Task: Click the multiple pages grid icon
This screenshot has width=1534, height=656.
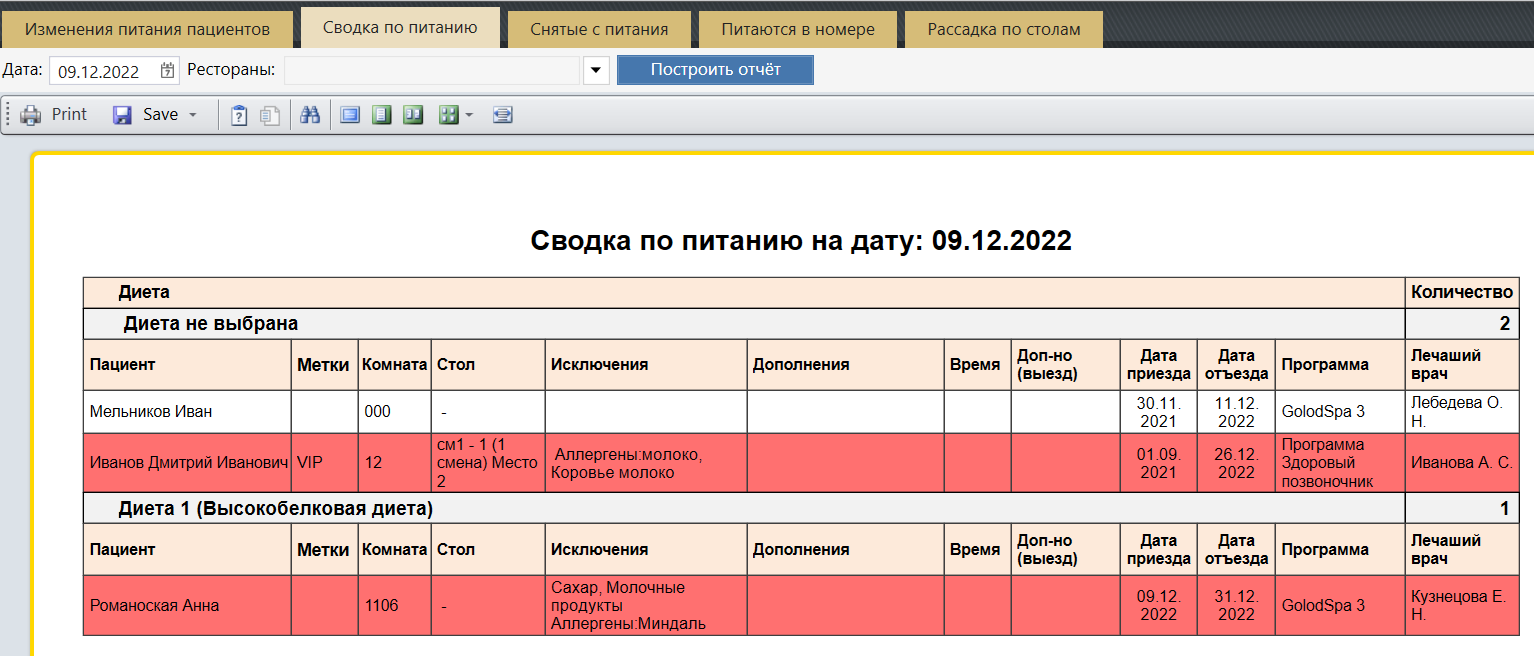Action: (448, 115)
